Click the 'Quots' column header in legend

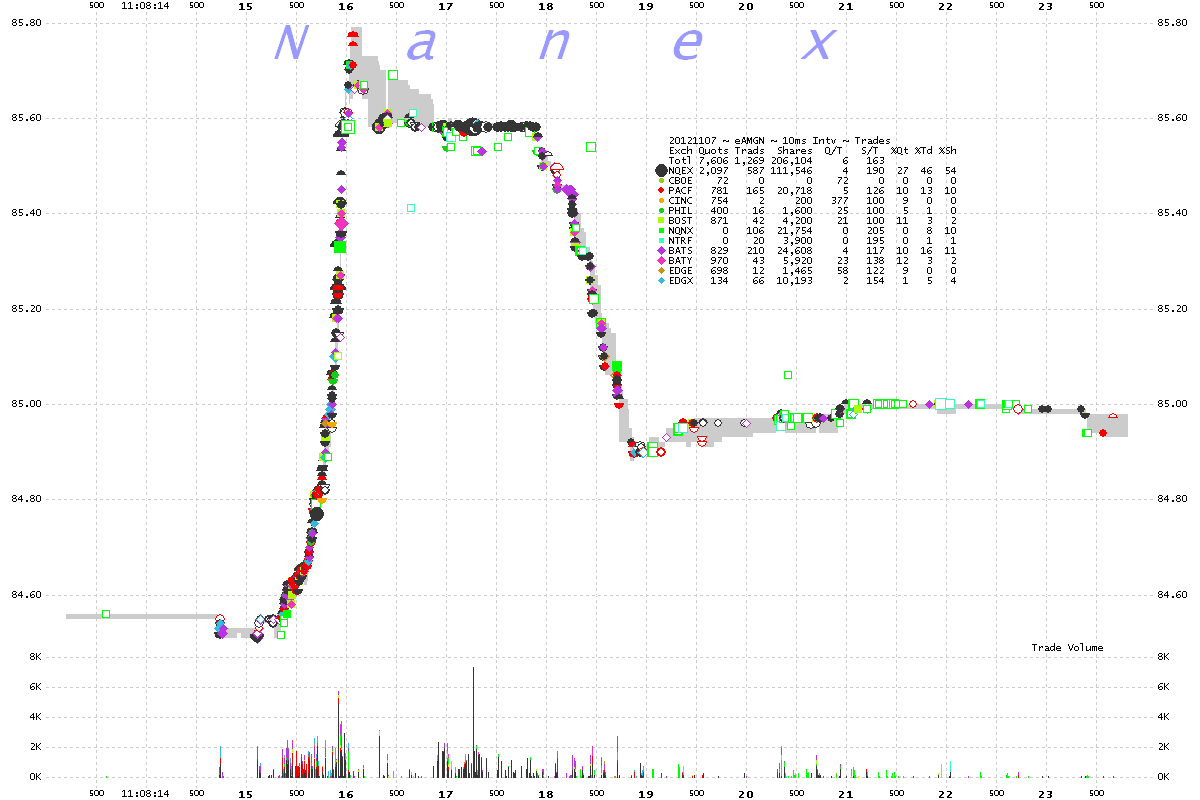pyautogui.click(x=713, y=150)
